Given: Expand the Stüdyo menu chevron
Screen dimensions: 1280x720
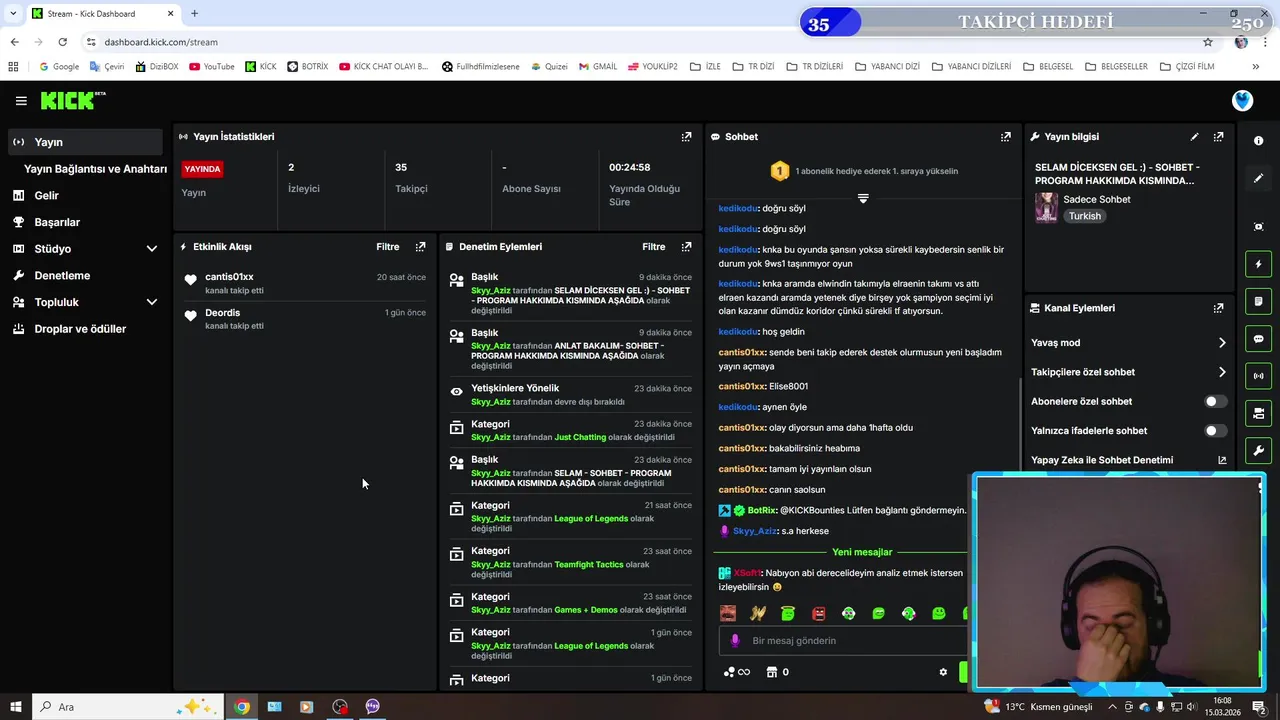Looking at the screenshot, I should pos(152,249).
